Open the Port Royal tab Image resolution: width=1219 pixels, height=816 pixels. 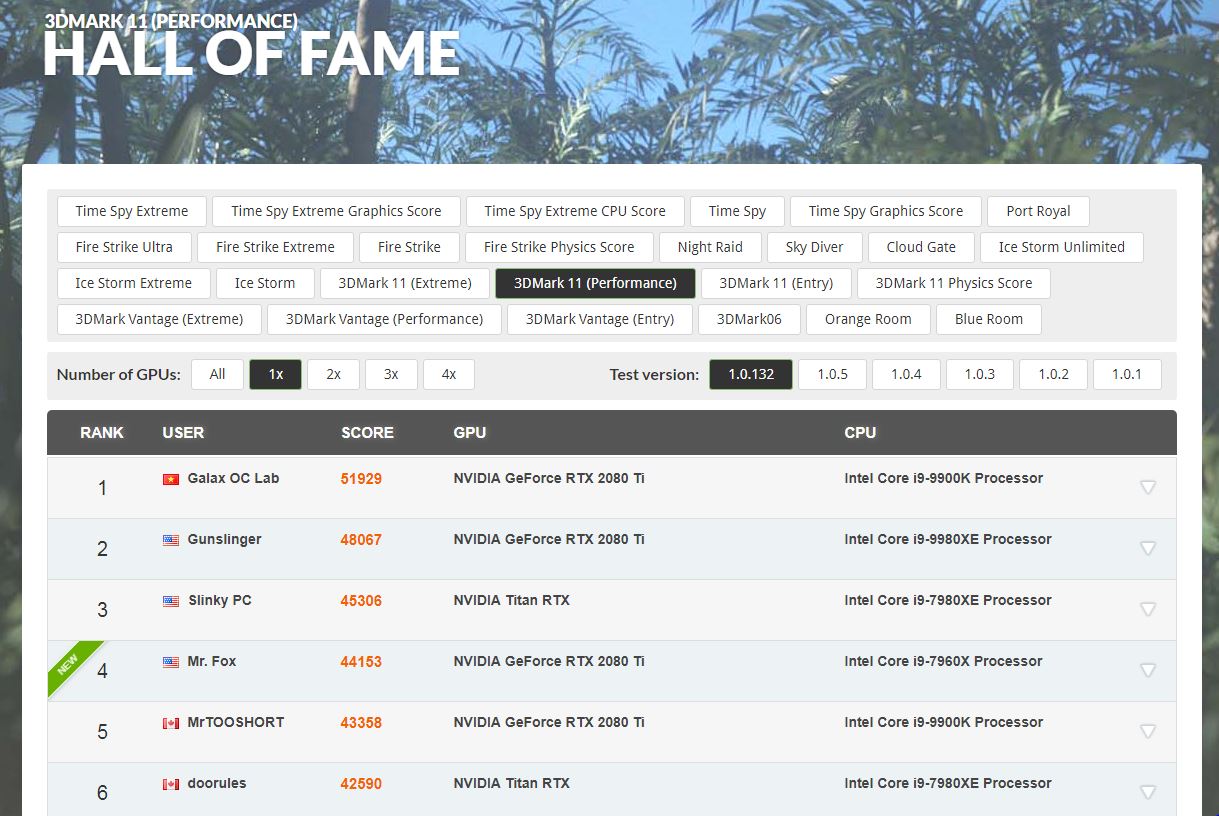click(1038, 211)
